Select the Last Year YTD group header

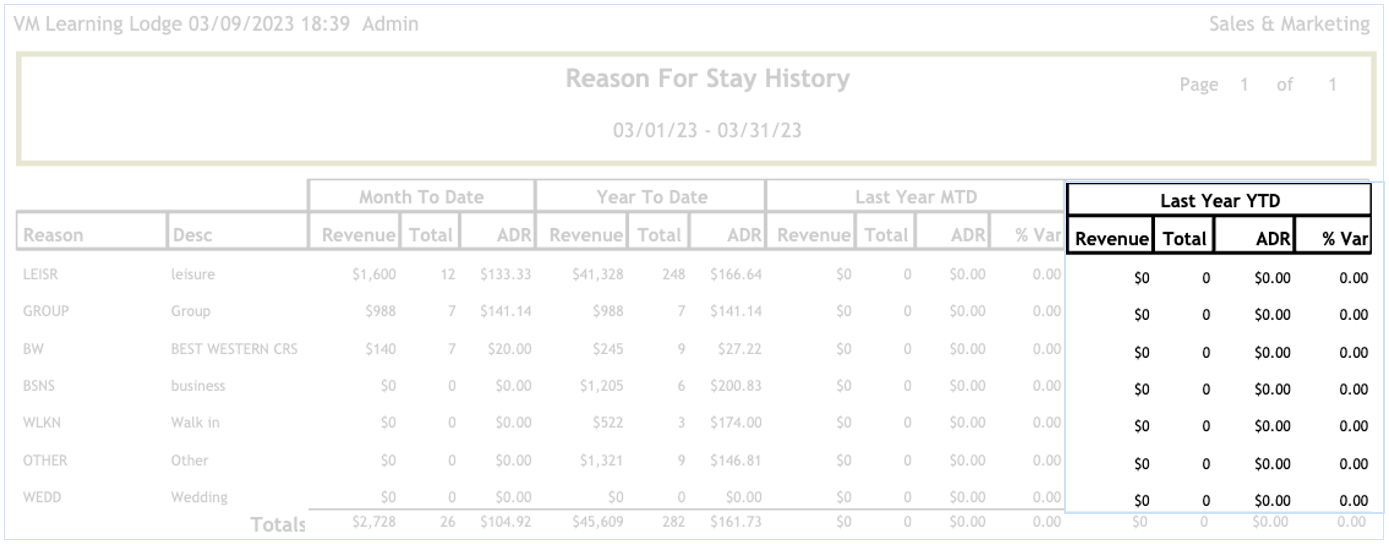tap(1219, 201)
